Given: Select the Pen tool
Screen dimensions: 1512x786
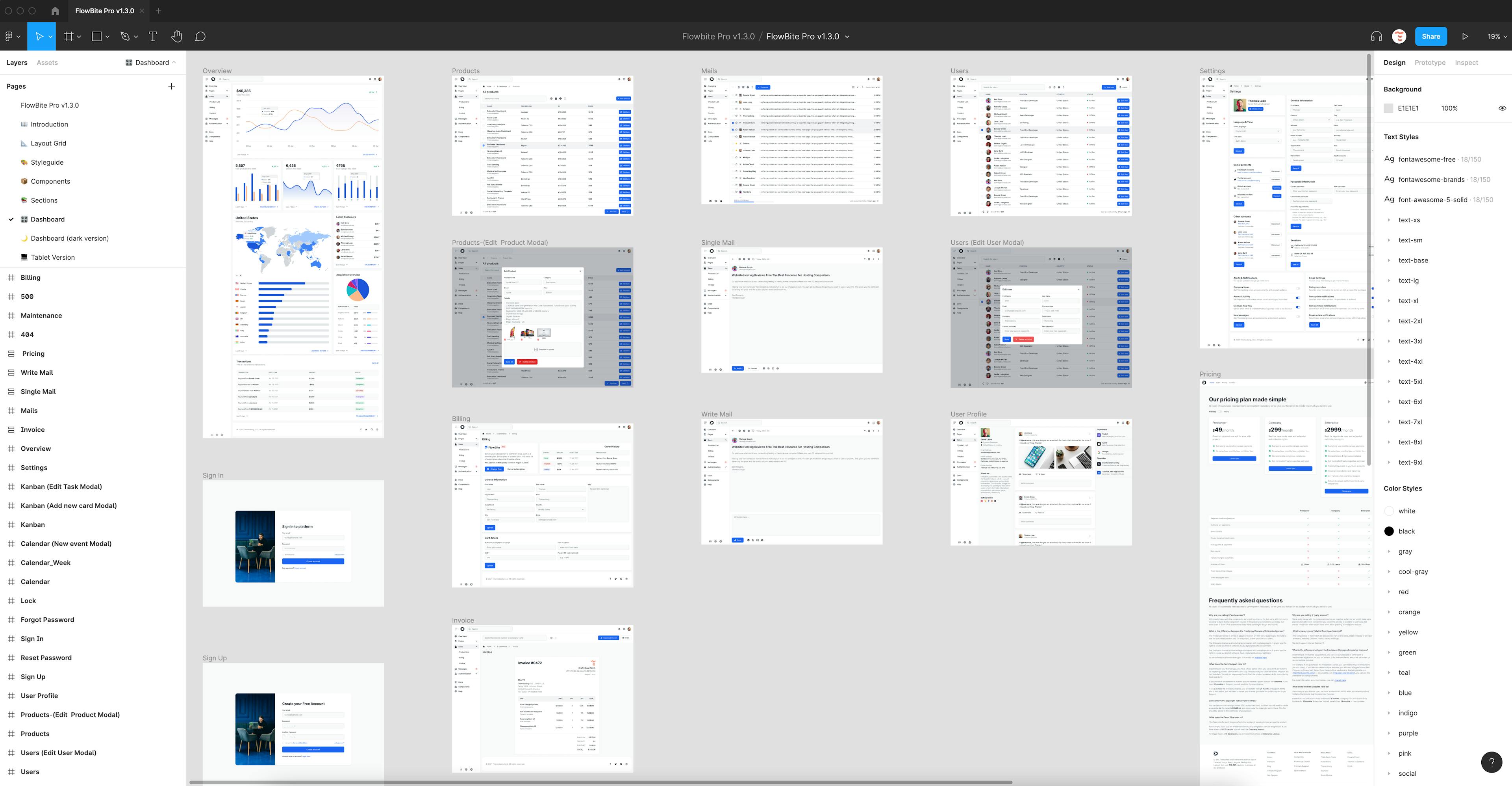Looking at the screenshot, I should [124, 36].
